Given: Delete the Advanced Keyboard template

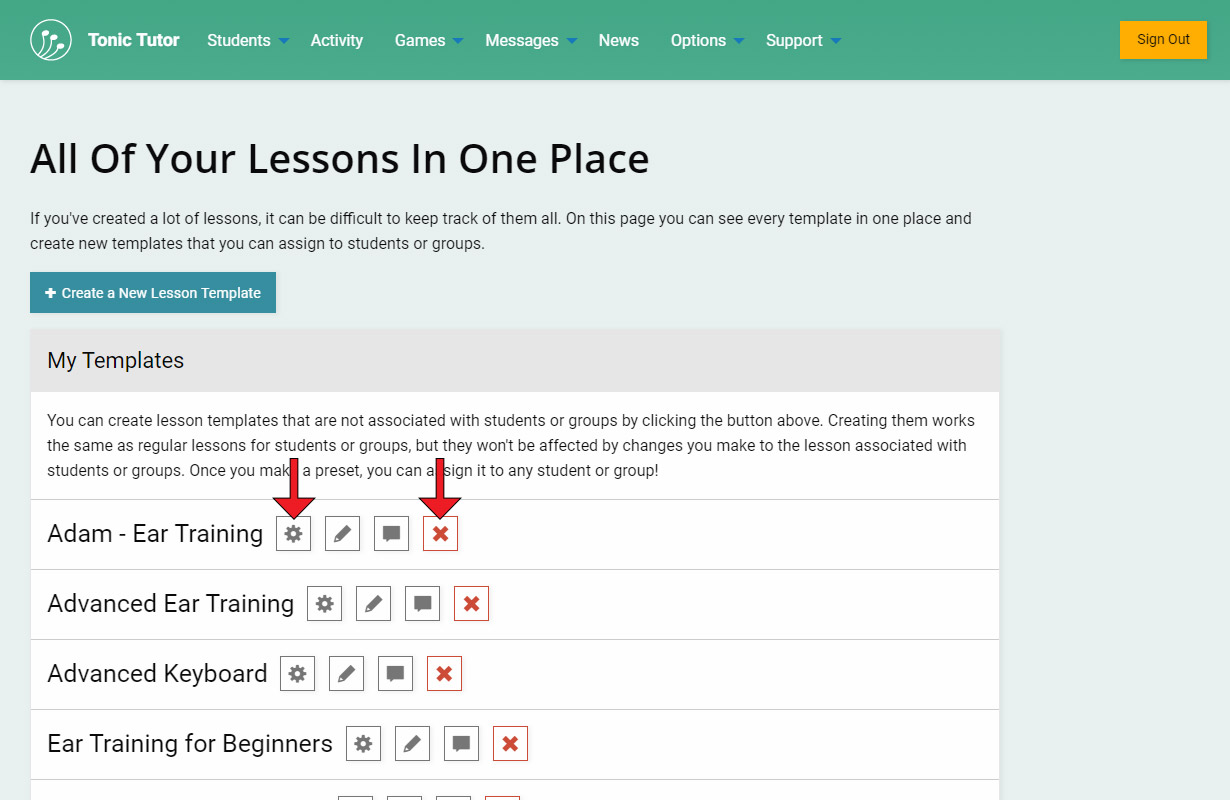Looking at the screenshot, I should 444,674.
